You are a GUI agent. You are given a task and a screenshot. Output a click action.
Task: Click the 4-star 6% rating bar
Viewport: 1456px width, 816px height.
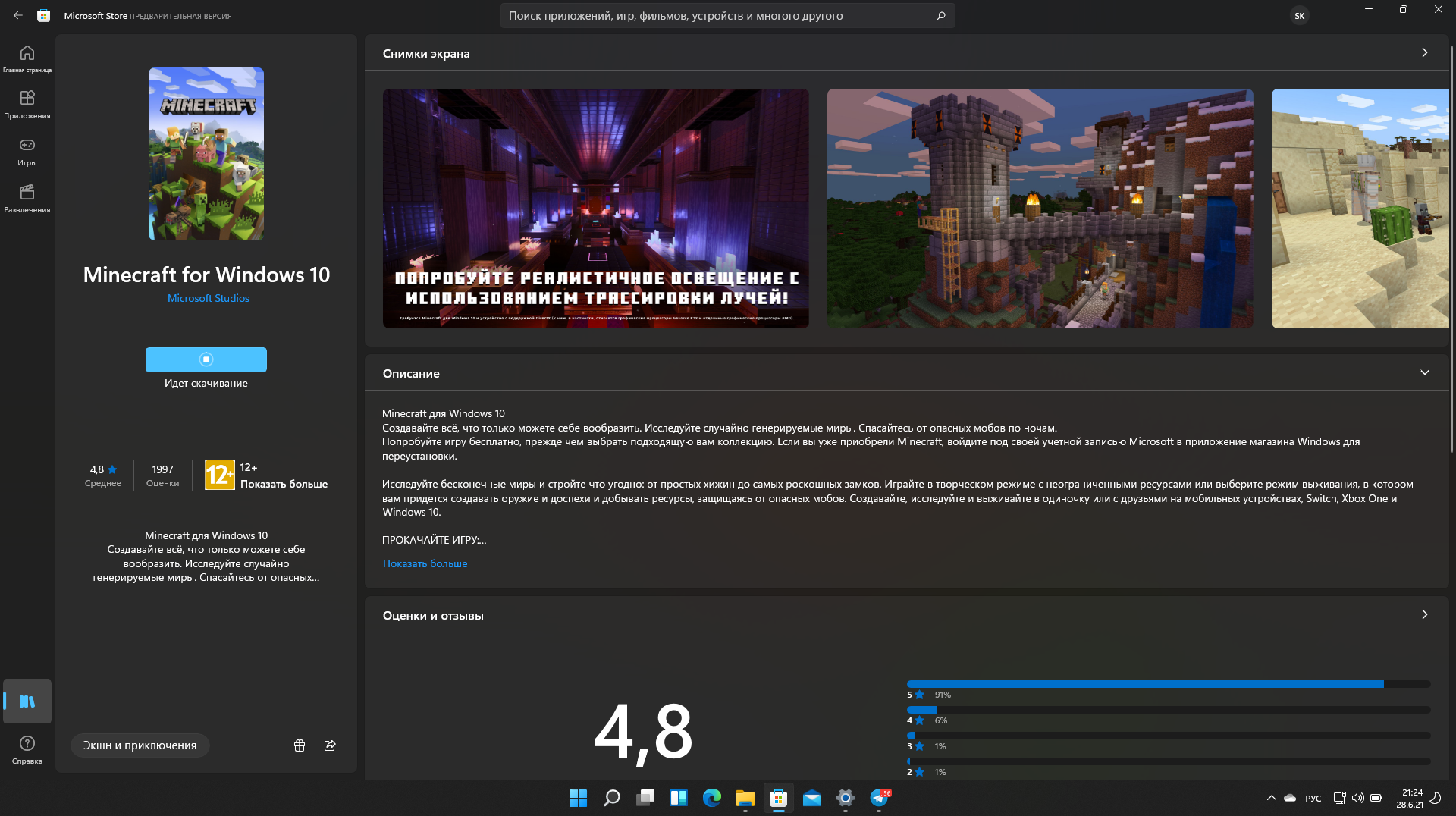point(1168,710)
